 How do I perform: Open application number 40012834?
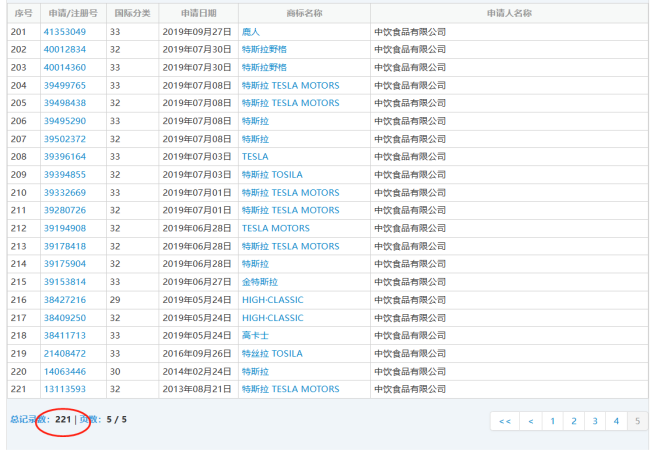point(65,49)
